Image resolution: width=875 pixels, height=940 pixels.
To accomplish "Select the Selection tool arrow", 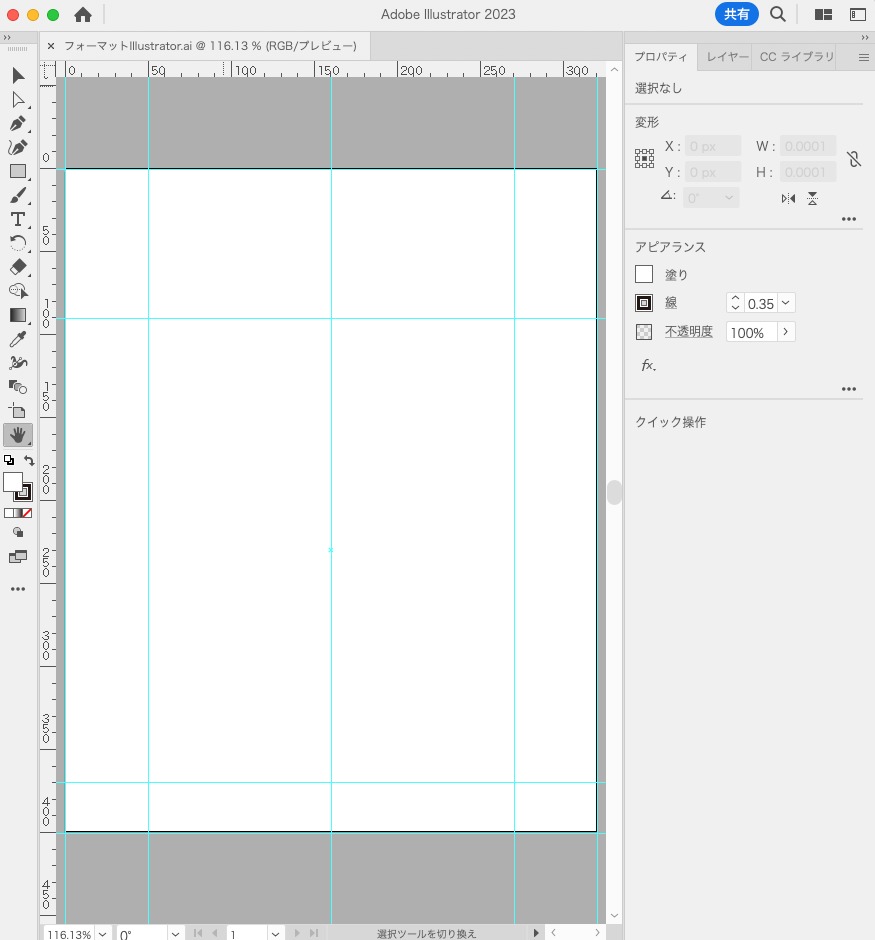I will pyautogui.click(x=18, y=76).
